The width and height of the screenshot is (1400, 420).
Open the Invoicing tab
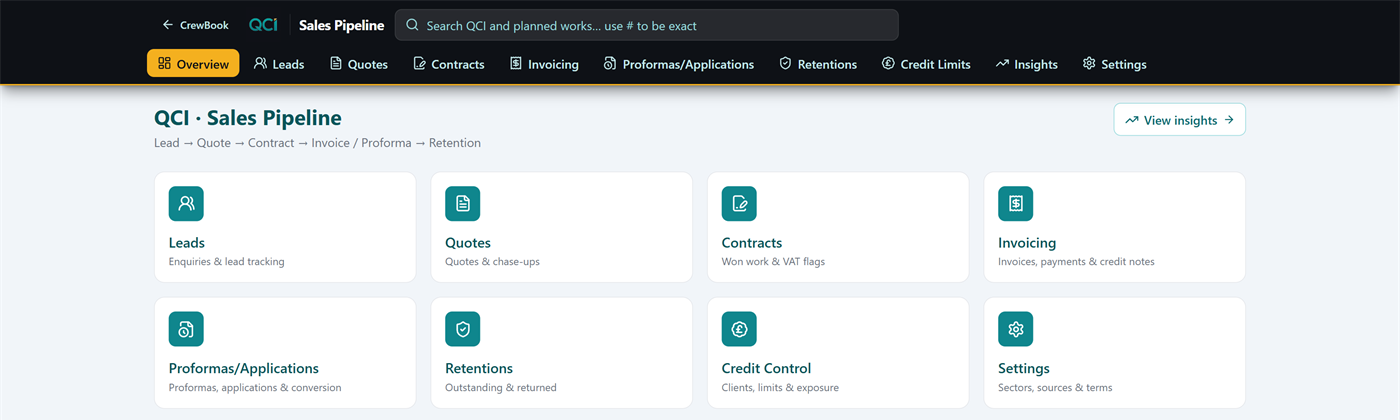pos(545,63)
